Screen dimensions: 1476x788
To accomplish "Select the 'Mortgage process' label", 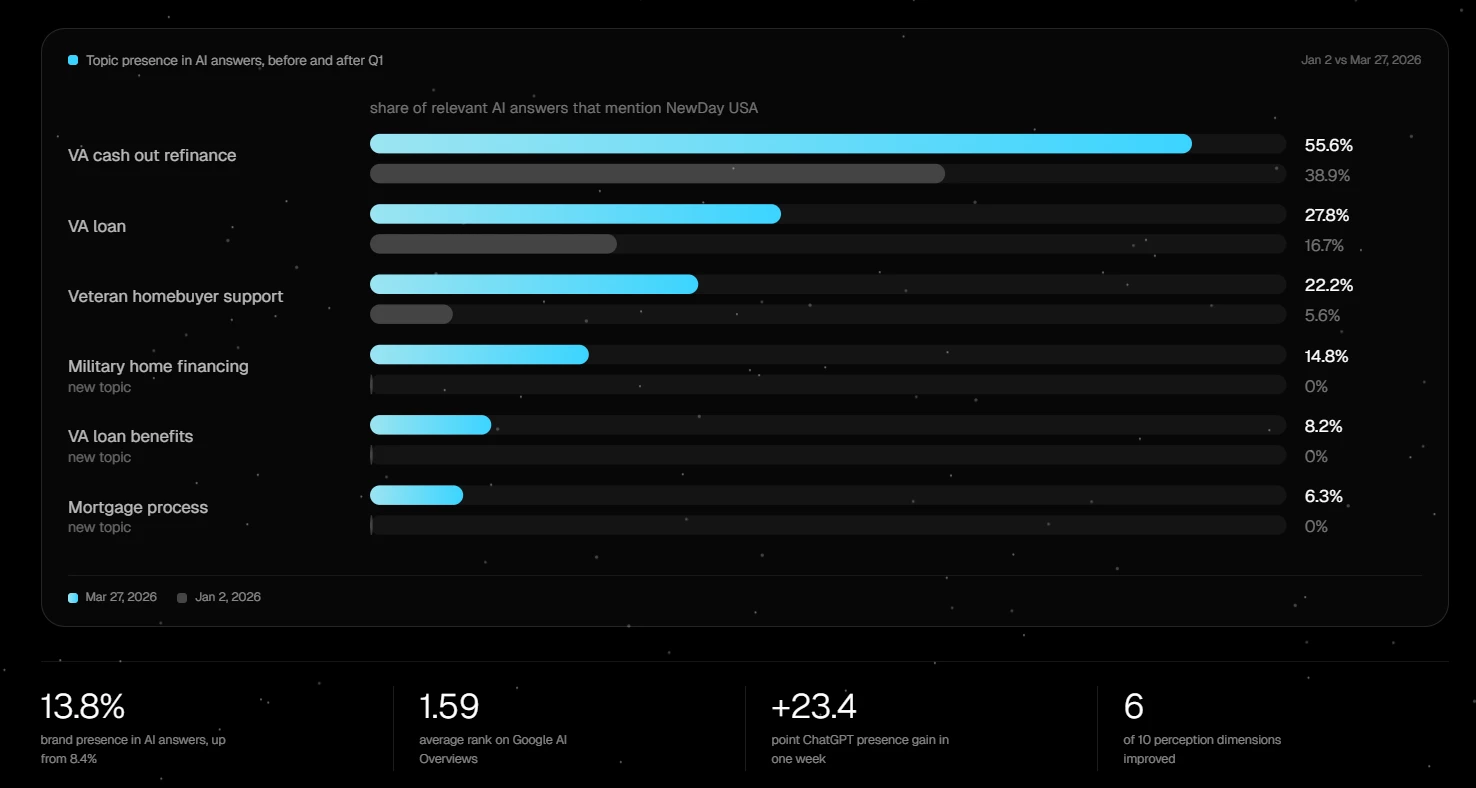I will click(138, 507).
